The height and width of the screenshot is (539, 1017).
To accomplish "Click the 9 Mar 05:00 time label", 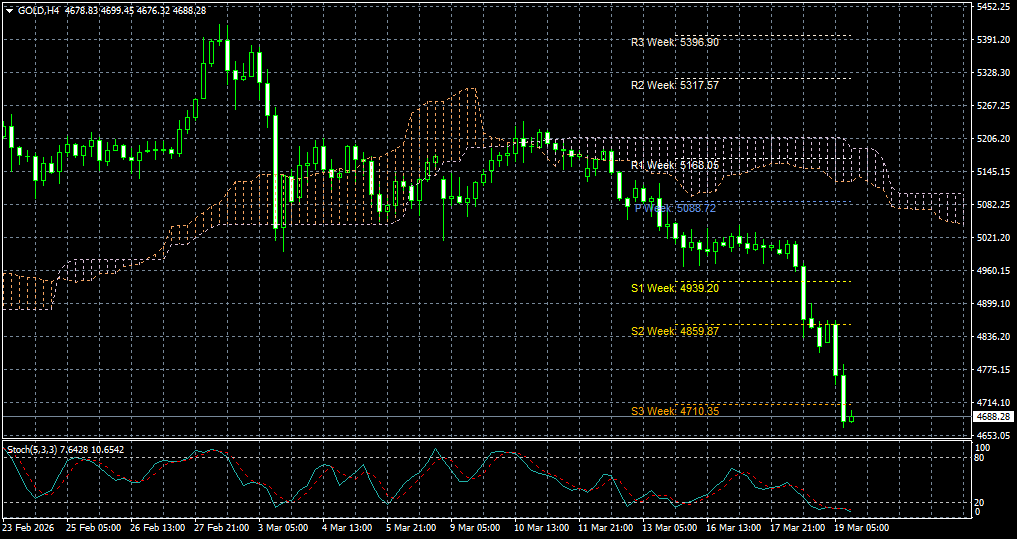I will [477, 528].
